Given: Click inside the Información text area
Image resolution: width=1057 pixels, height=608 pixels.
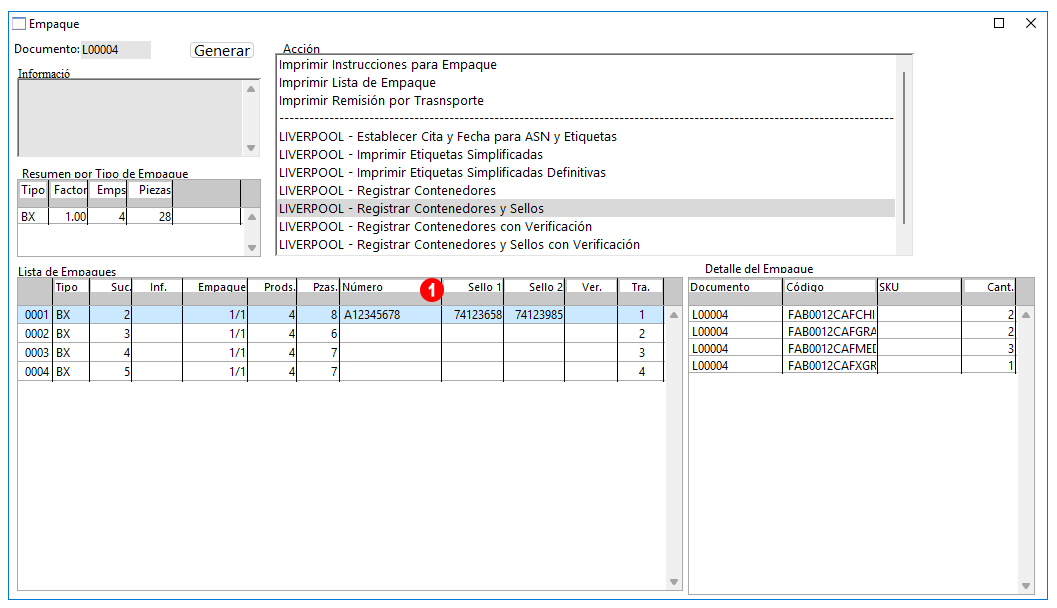Looking at the screenshot, I should point(130,118).
